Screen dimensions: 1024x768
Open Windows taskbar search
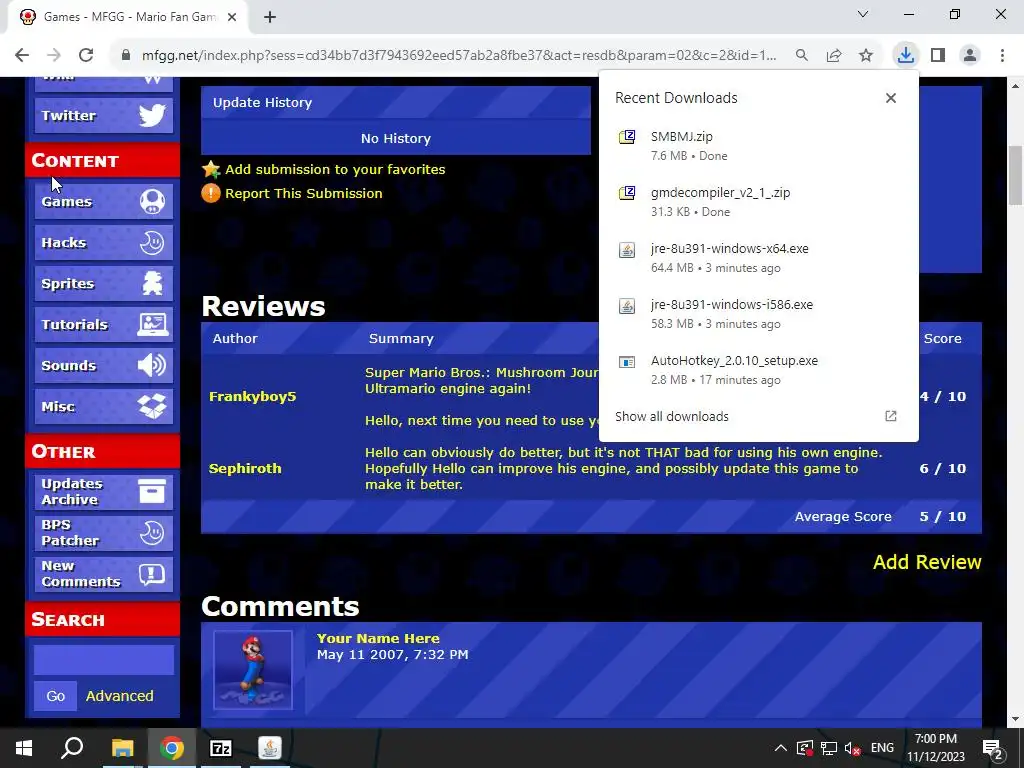72,748
